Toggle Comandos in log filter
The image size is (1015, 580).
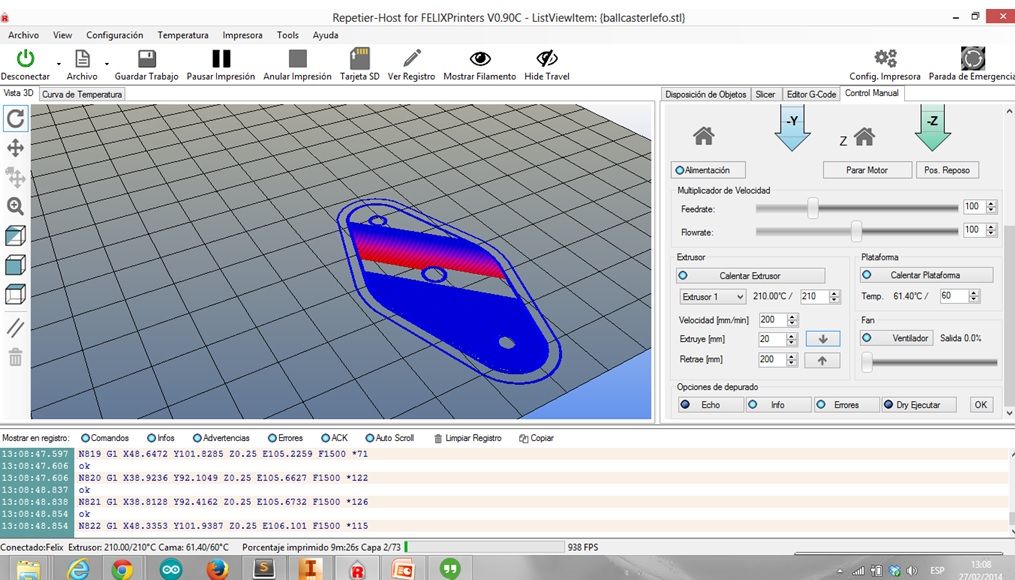click(x=105, y=438)
